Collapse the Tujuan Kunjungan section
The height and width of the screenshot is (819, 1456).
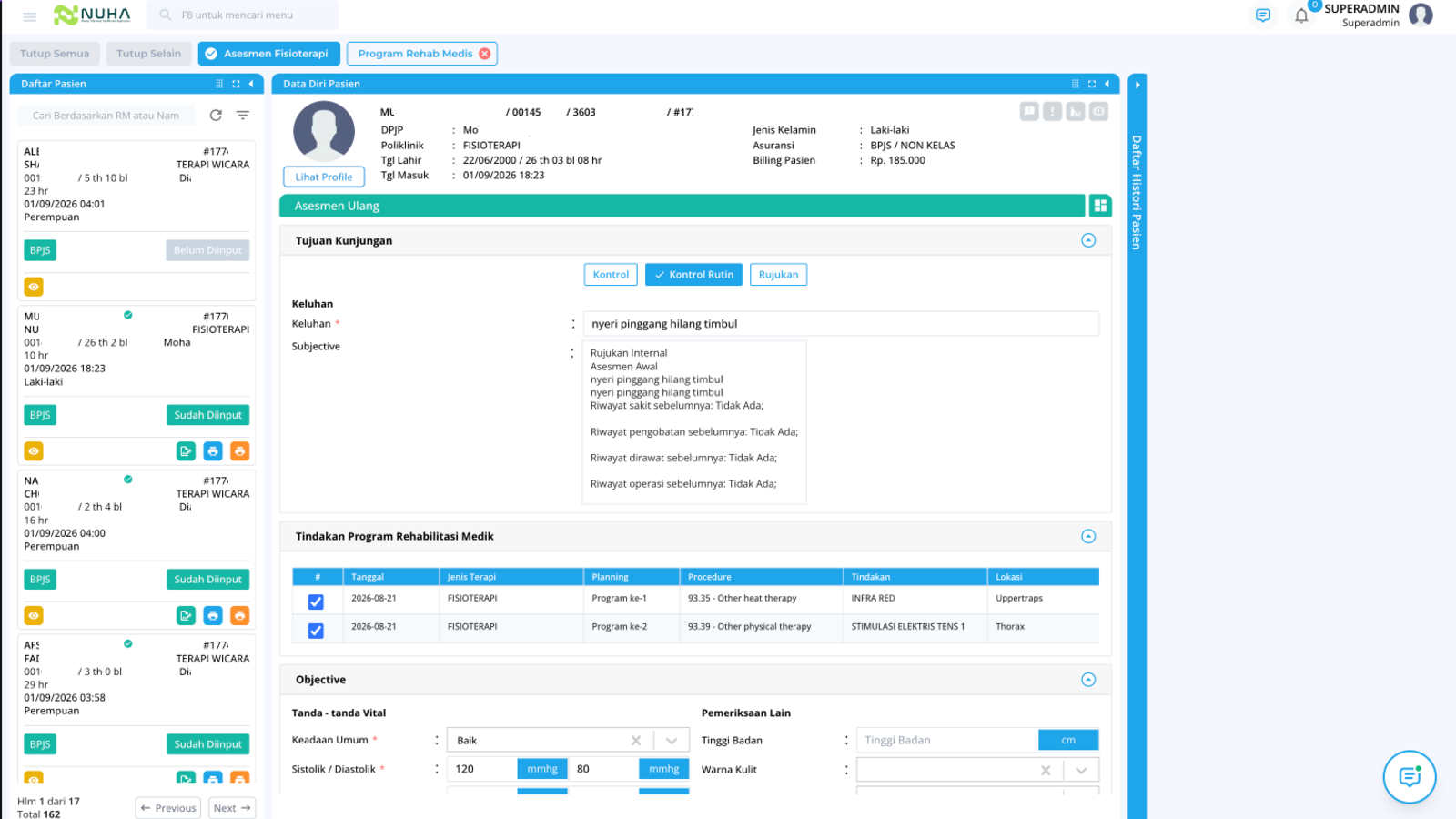coord(1088,240)
